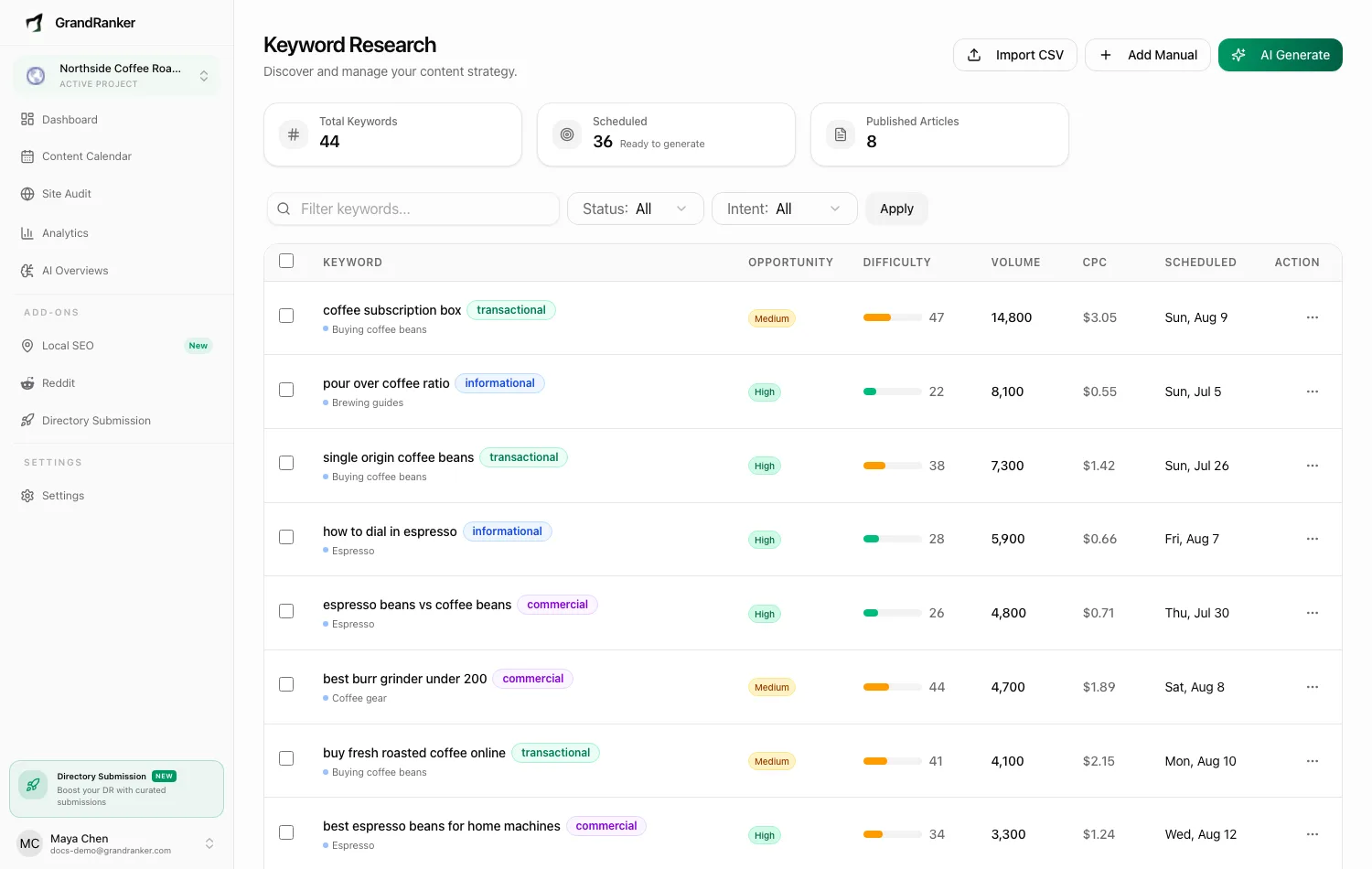Click the Scheduled target icon
This screenshot has height=869, width=1372.
click(x=567, y=134)
